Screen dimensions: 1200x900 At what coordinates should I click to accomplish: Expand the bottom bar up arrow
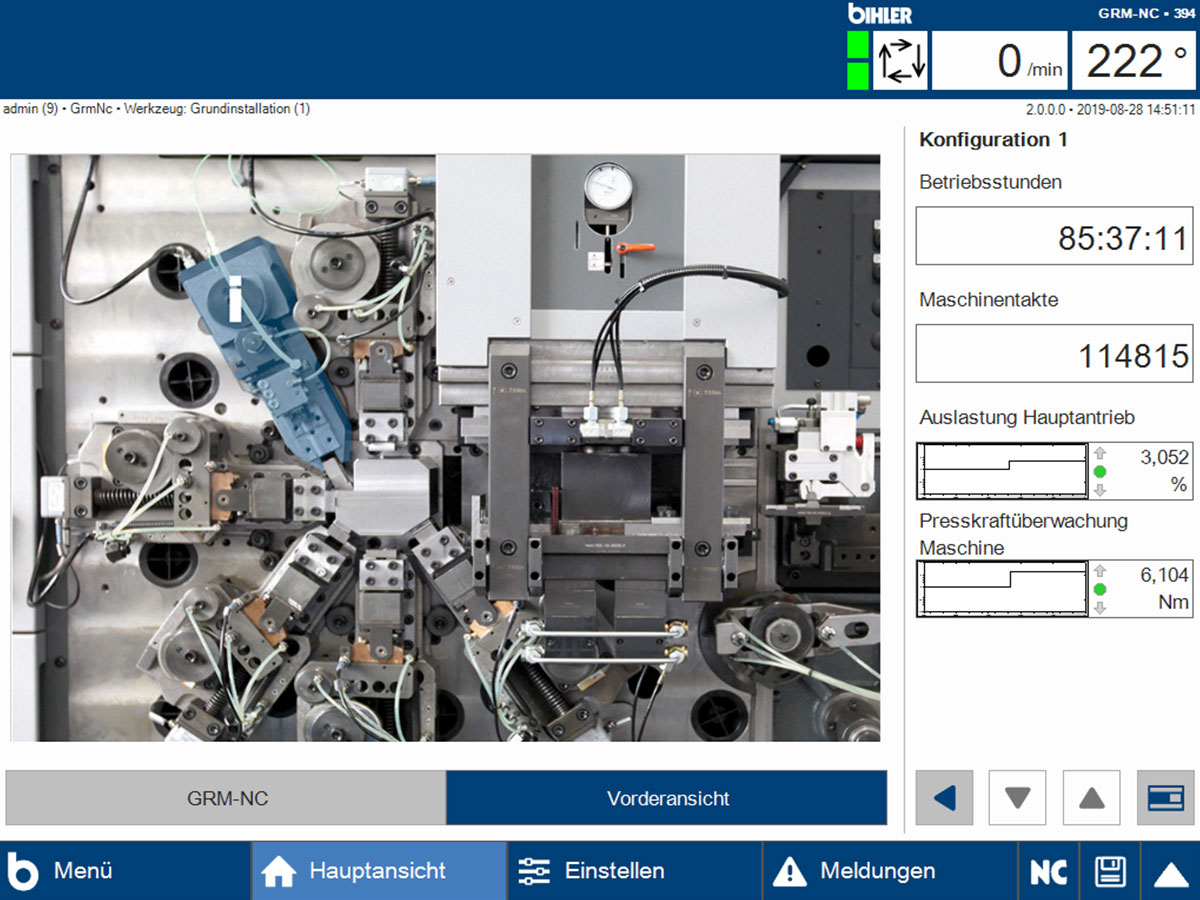1171,871
